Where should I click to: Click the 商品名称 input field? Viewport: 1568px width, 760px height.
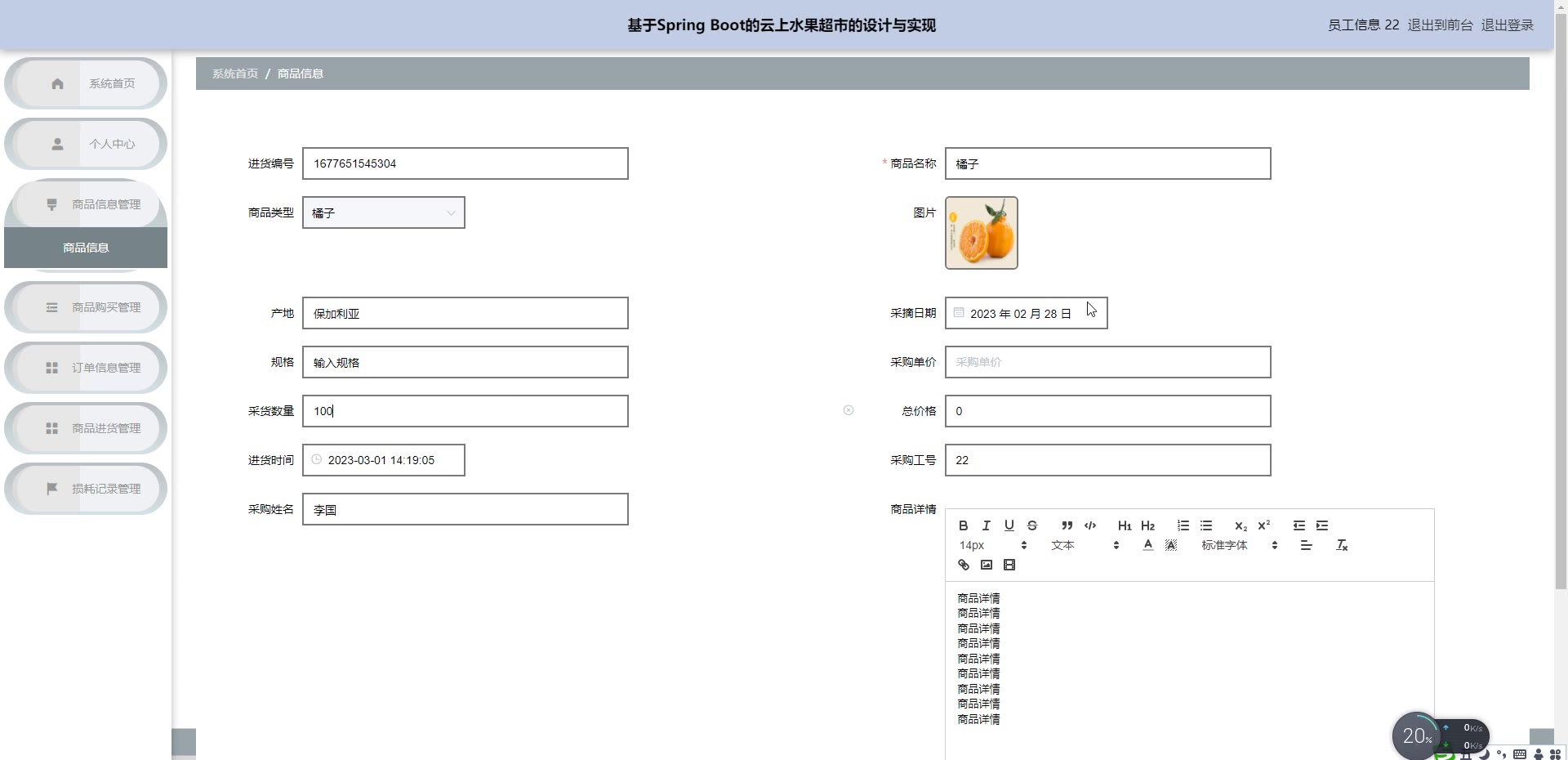pos(1108,163)
